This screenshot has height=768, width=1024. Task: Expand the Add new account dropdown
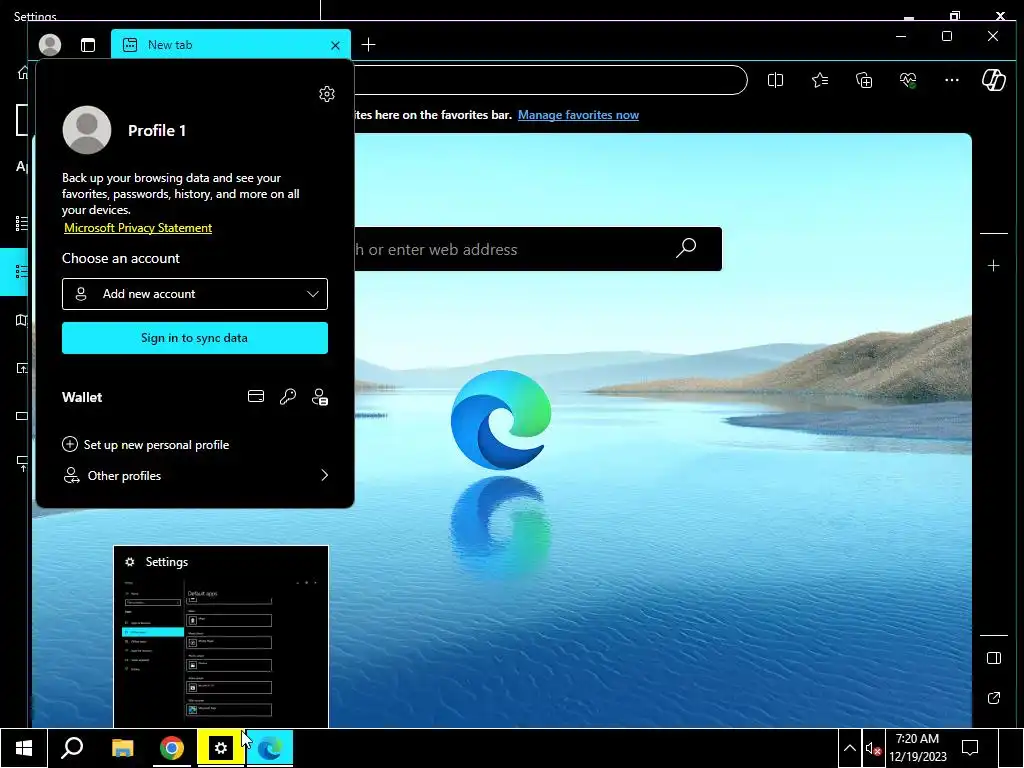195,294
